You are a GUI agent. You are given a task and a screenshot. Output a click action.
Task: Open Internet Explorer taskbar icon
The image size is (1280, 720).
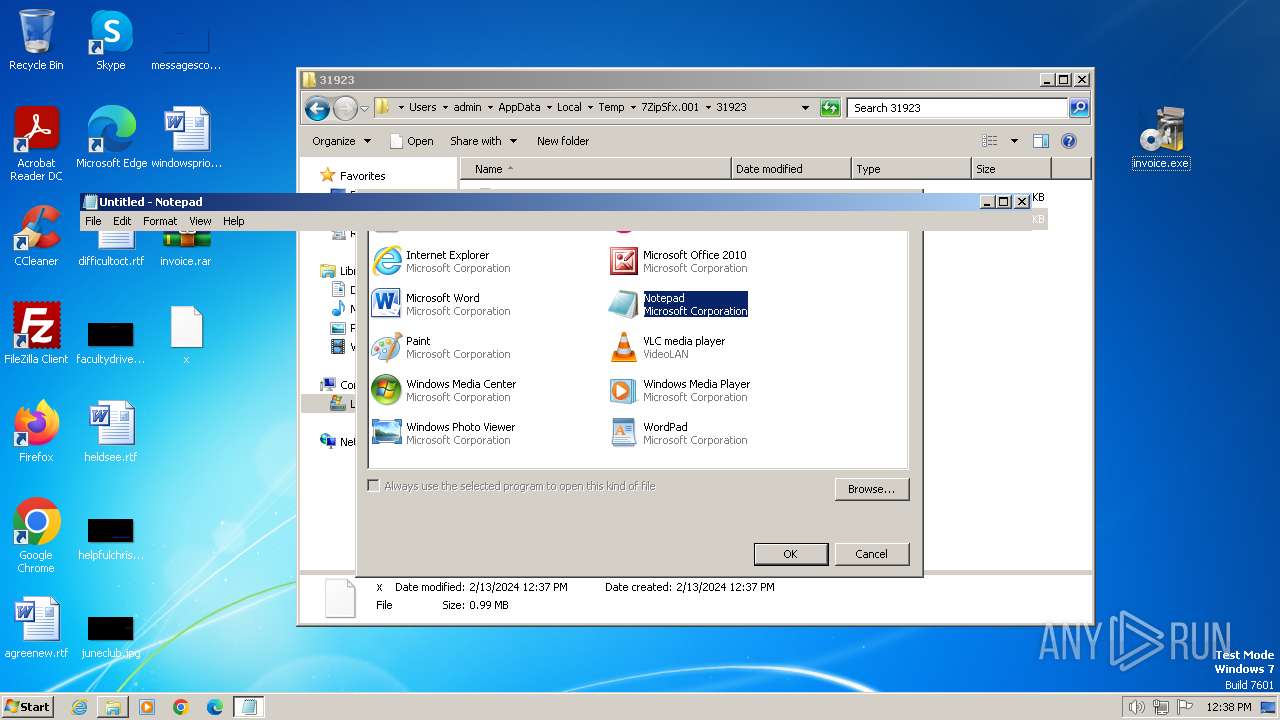point(79,707)
